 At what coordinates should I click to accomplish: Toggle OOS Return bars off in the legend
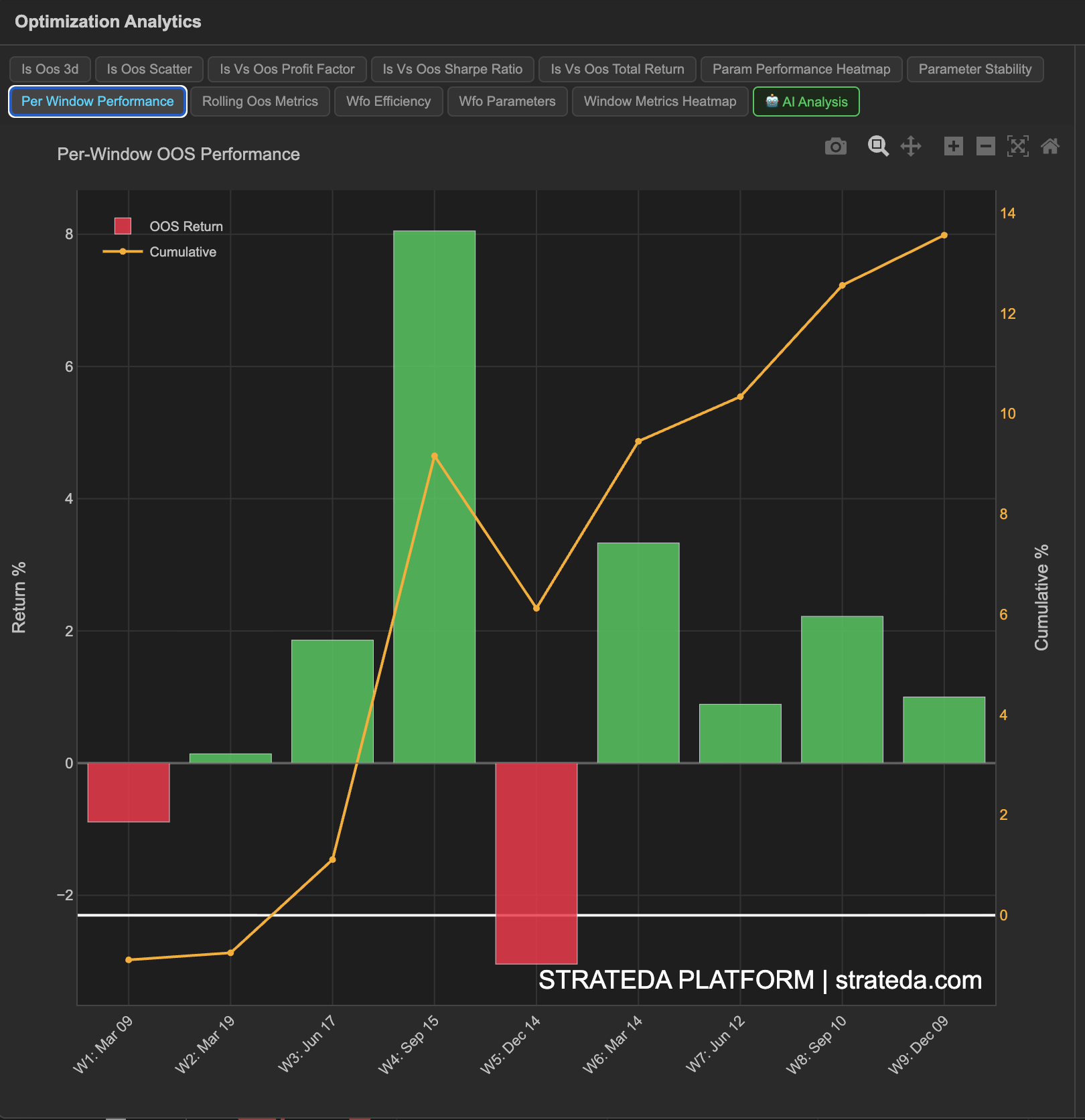[188, 226]
